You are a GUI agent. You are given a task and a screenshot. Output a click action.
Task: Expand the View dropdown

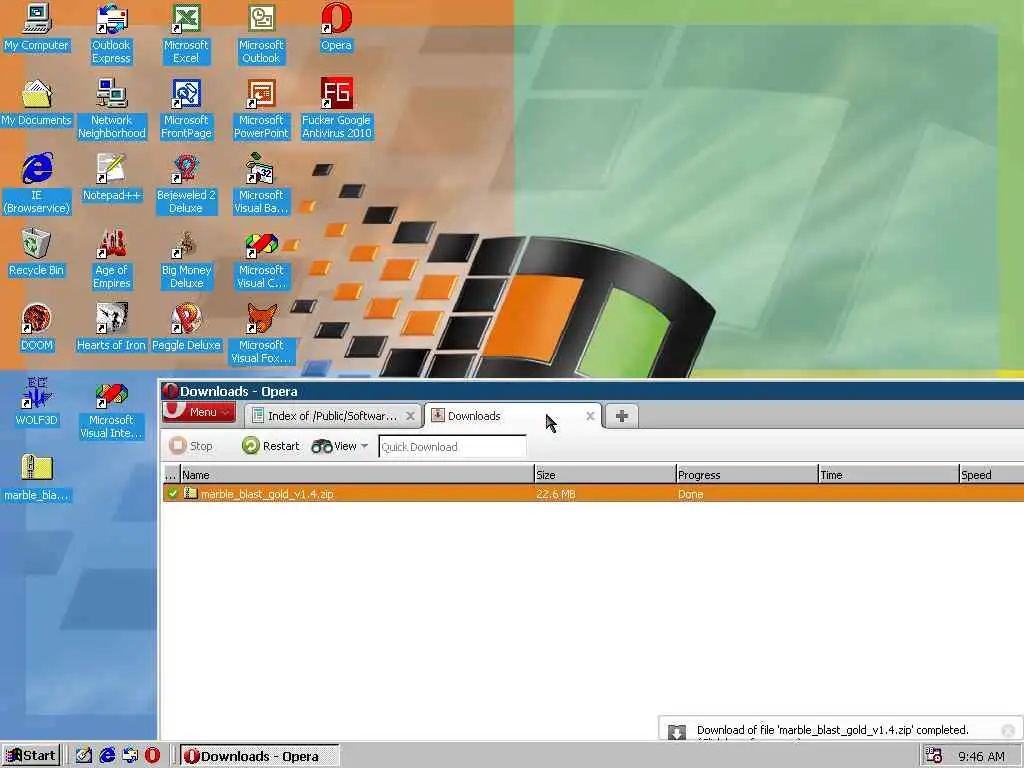pos(340,446)
